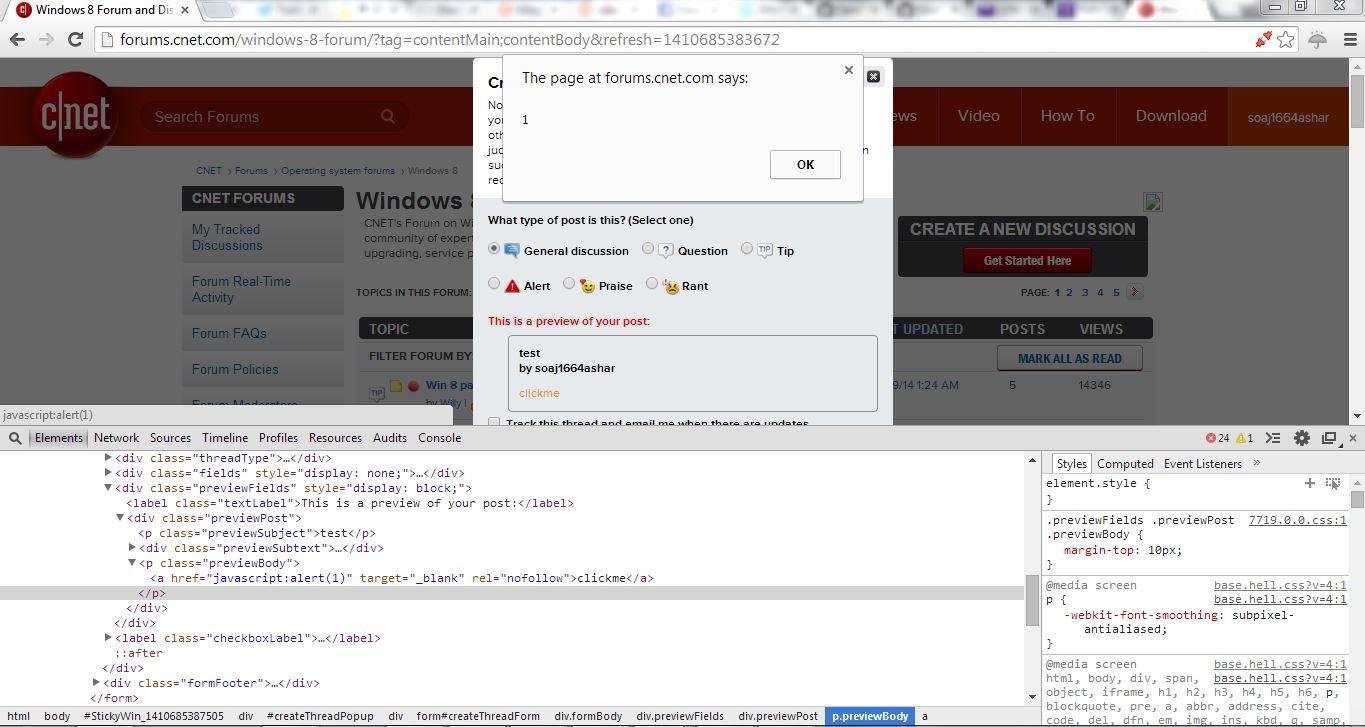Switch to Sources tab in DevTools
Viewport: 1365px width, 727px height.
[x=170, y=438]
